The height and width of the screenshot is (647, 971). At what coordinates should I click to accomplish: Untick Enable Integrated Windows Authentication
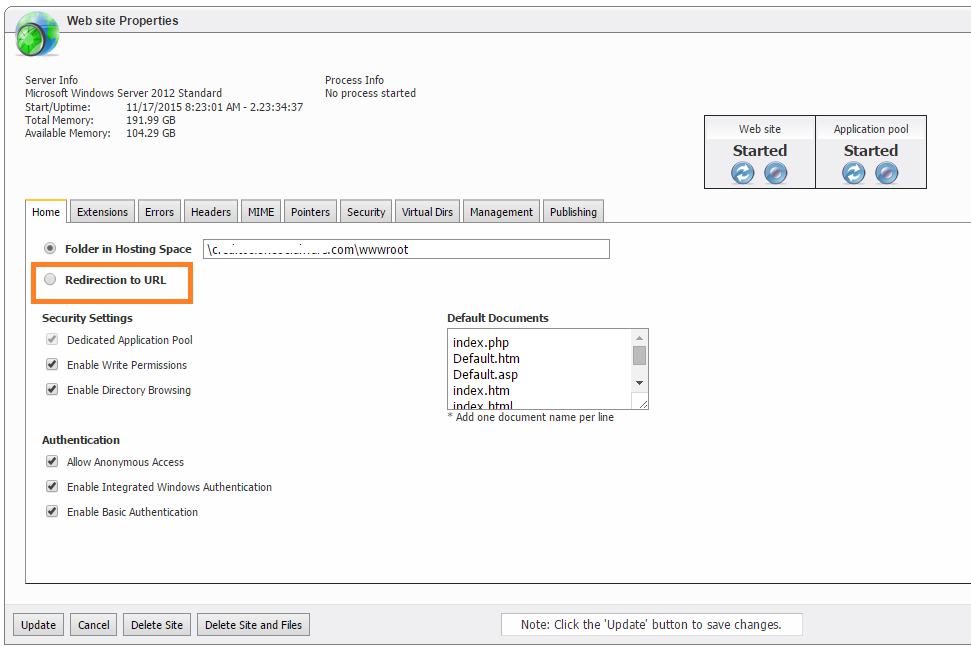52,487
